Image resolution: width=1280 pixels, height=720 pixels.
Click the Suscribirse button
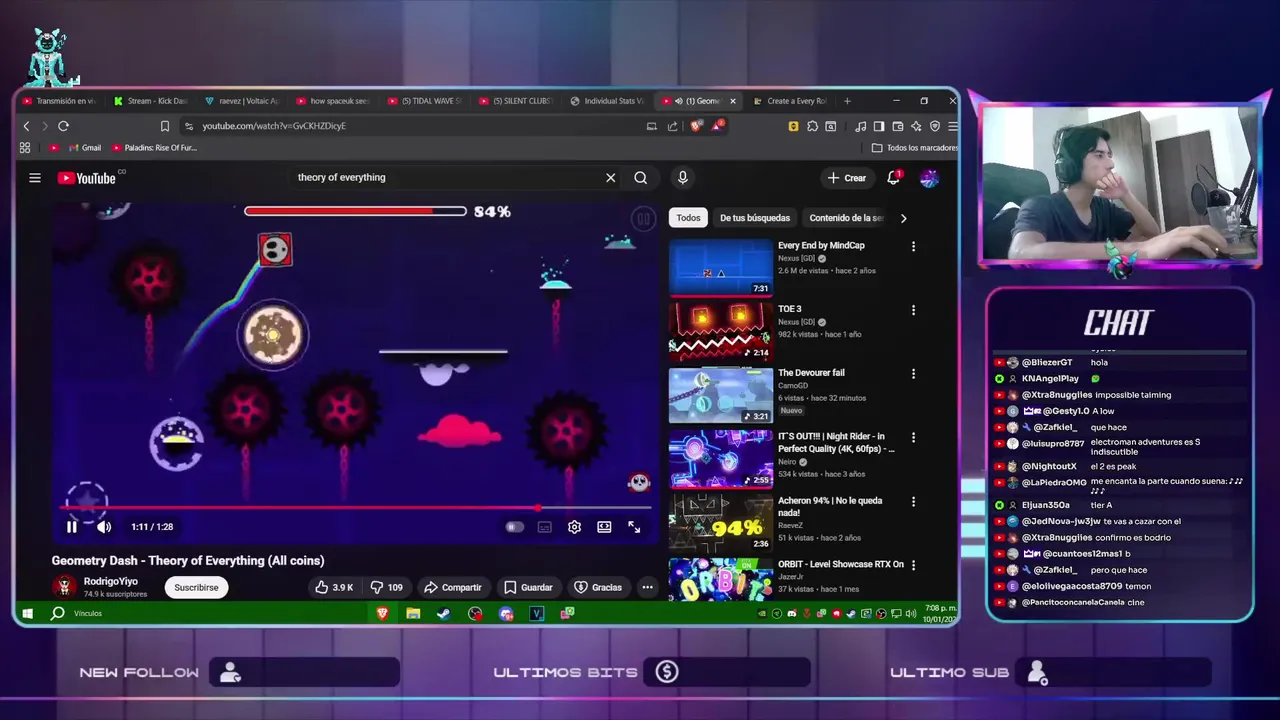coord(196,588)
